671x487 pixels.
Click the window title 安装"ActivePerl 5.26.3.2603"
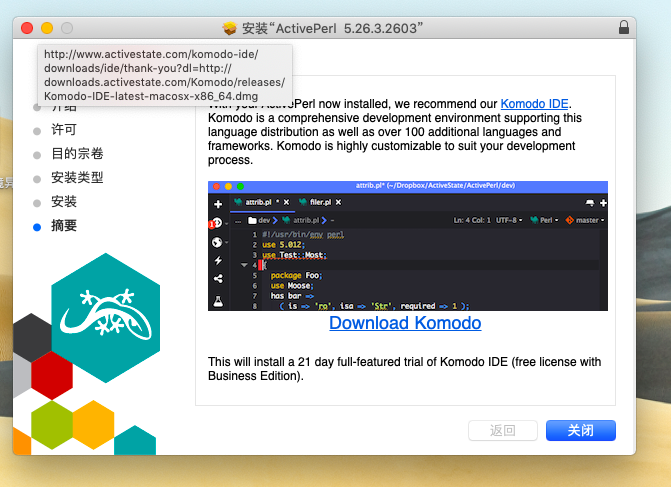pos(333,28)
